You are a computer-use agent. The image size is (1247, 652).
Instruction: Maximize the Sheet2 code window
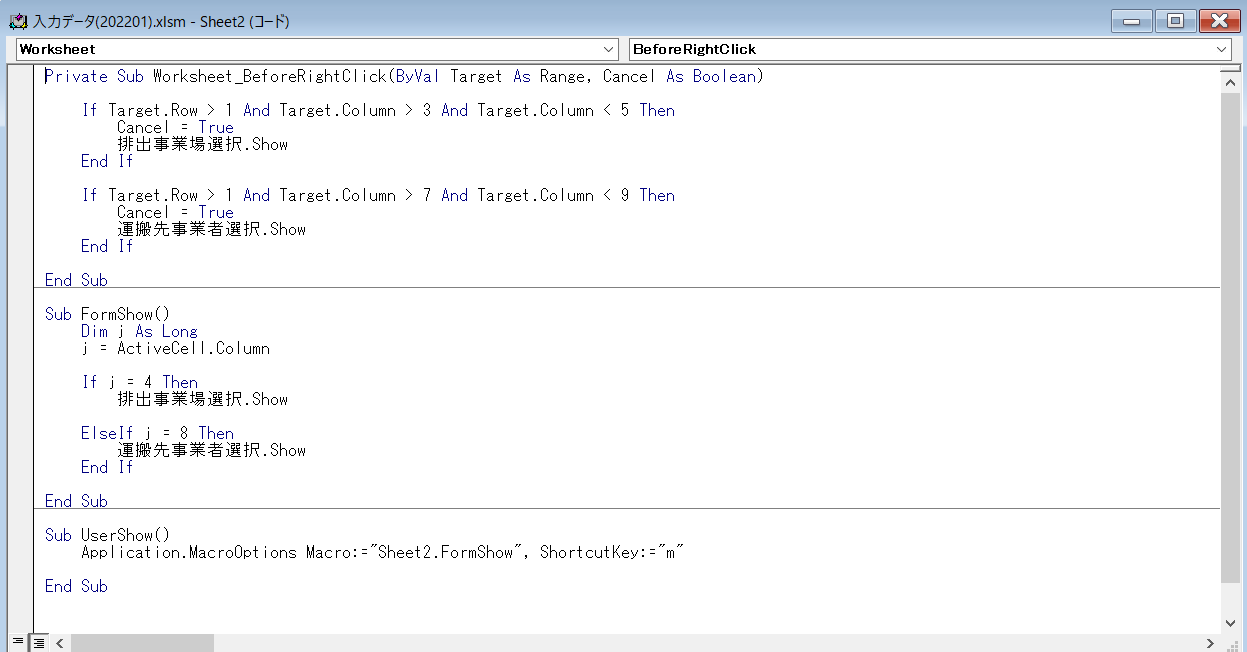click(x=1176, y=21)
